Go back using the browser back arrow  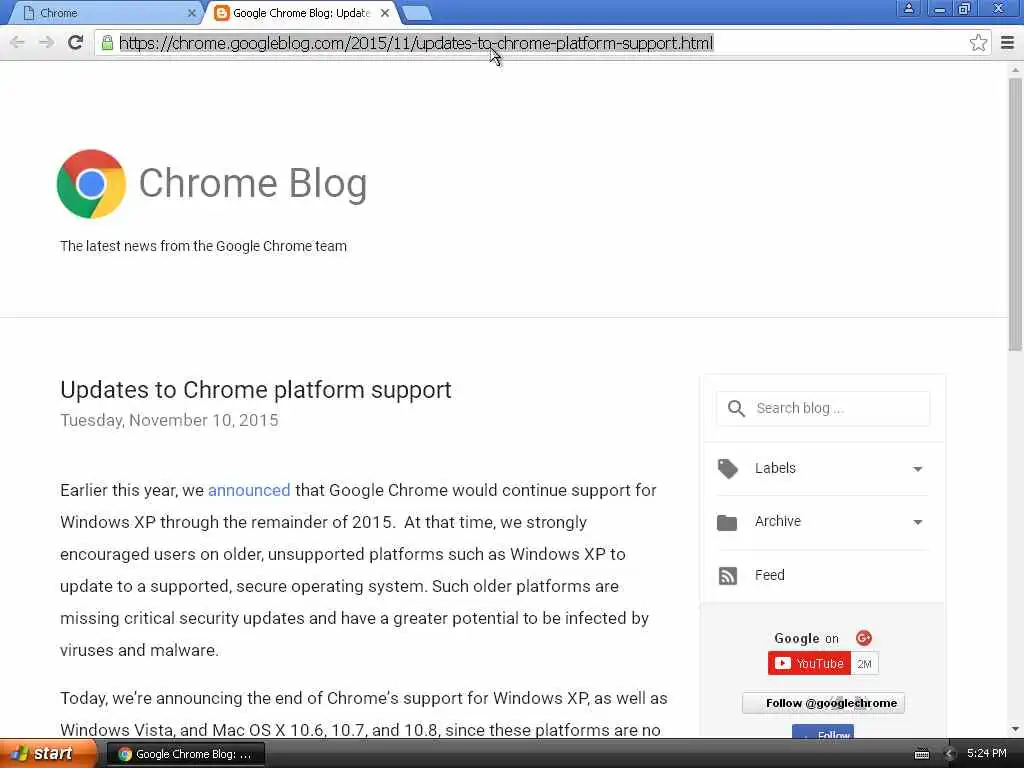18,43
